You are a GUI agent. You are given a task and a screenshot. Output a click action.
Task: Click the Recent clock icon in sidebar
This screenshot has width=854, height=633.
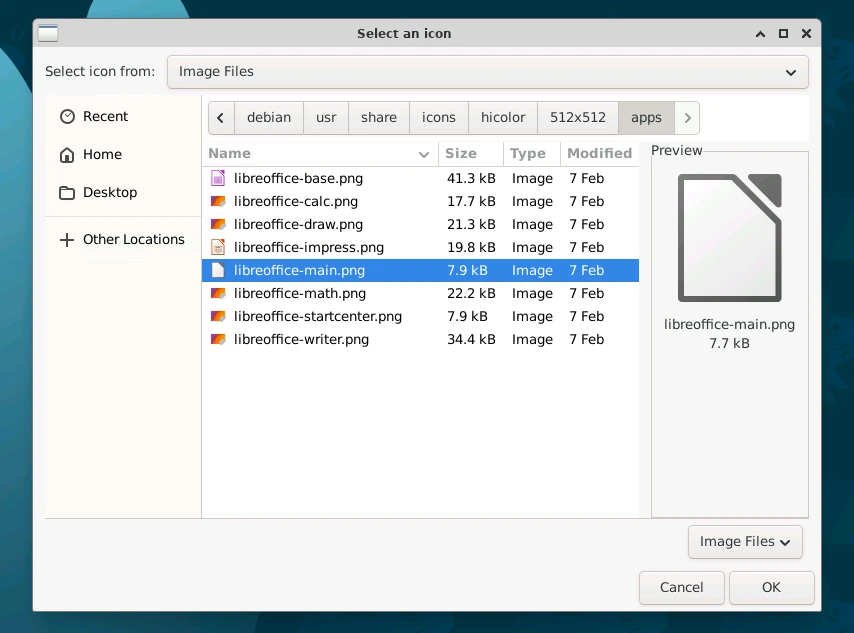(x=67, y=116)
